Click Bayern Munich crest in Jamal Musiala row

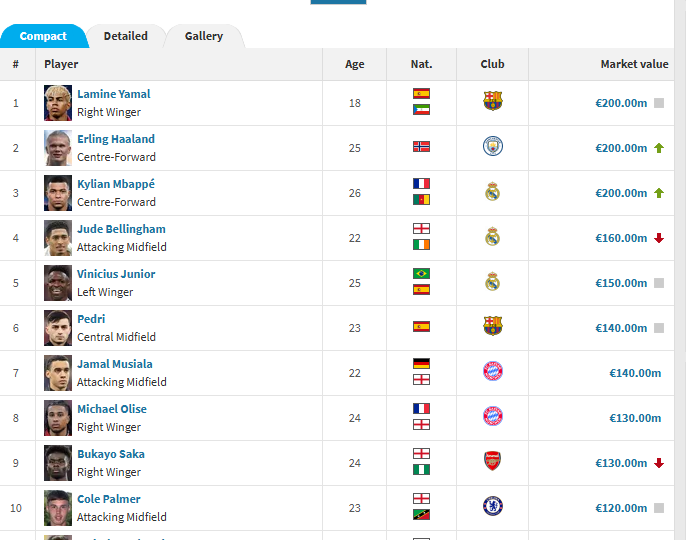492,372
